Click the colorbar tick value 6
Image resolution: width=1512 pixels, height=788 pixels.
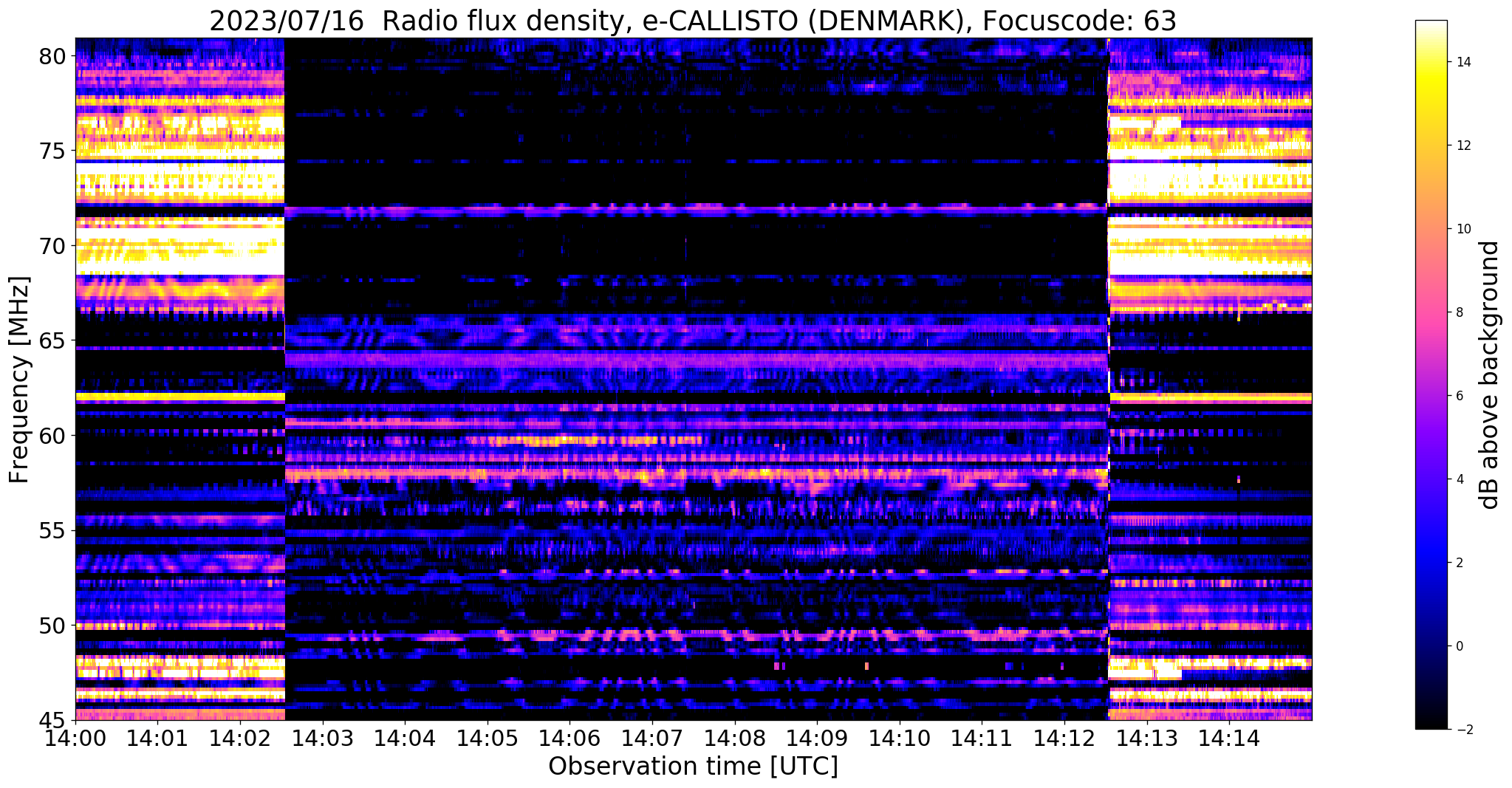click(1459, 396)
